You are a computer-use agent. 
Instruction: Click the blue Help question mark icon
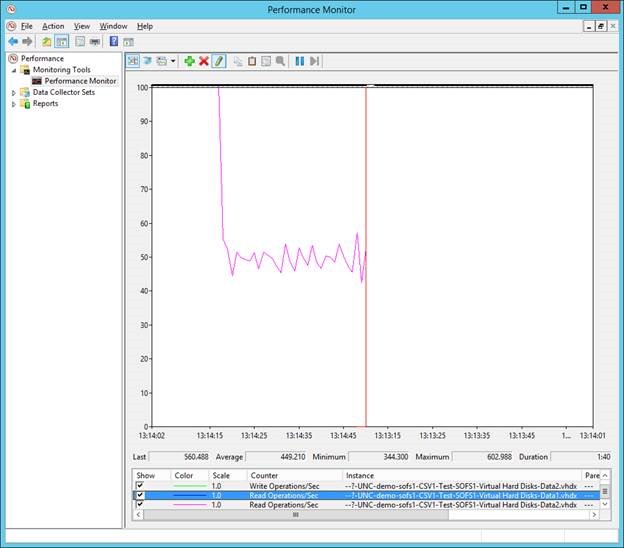(113, 42)
